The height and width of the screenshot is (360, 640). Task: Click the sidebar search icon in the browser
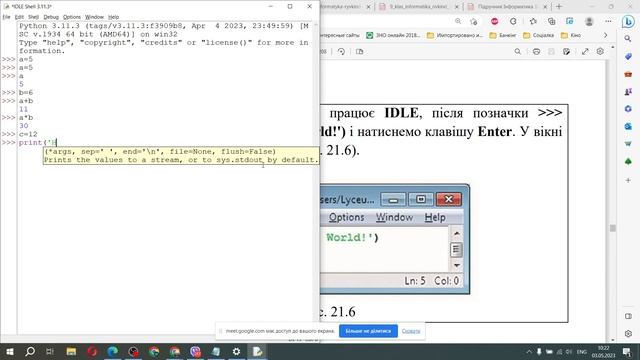(x=628, y=39)
